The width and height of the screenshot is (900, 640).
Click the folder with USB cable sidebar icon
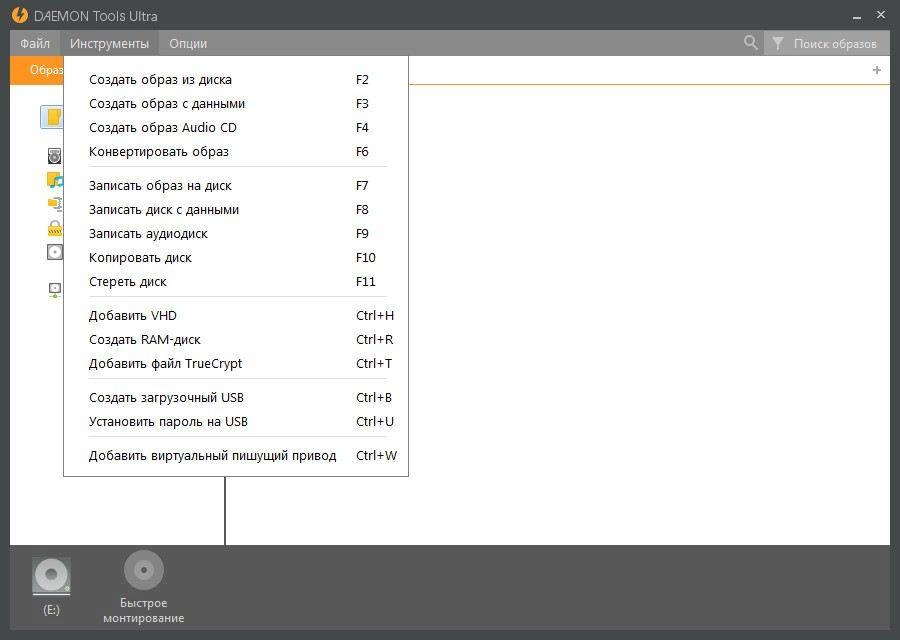(55, 204)
